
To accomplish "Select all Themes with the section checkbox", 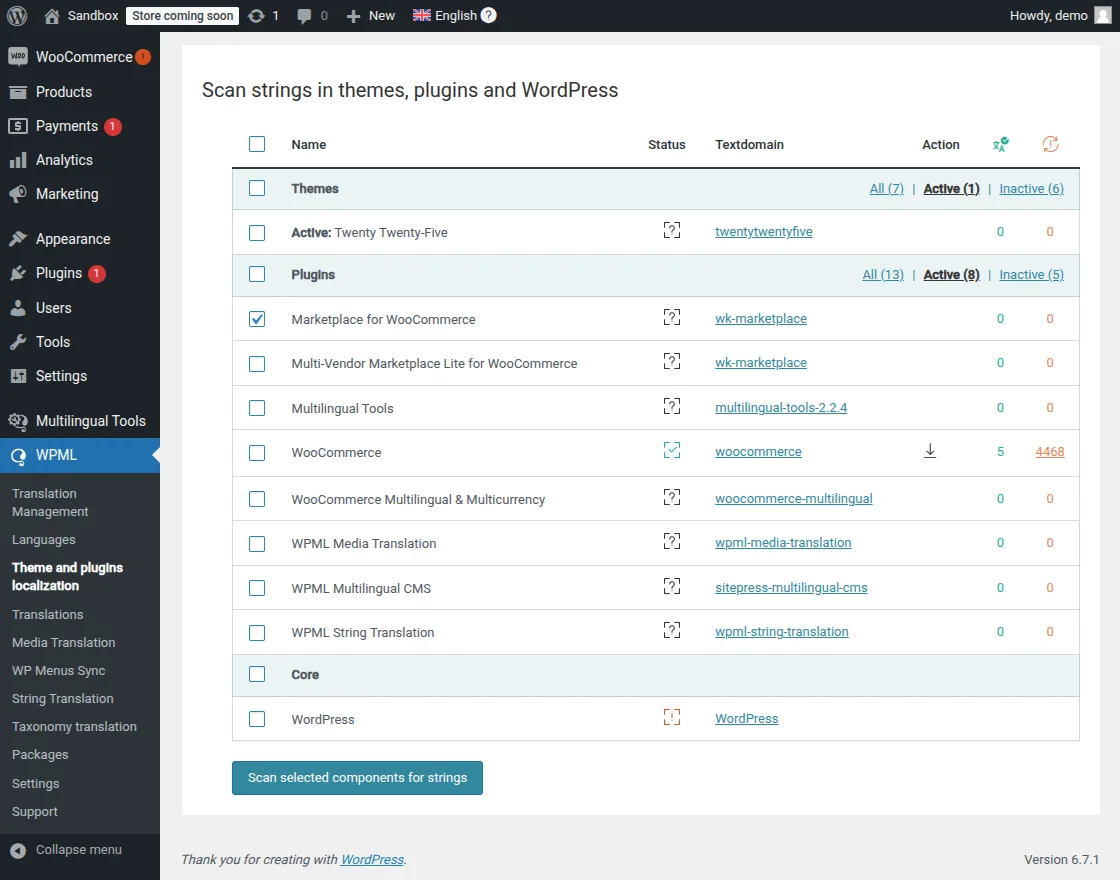I will (x=257, y=188).
